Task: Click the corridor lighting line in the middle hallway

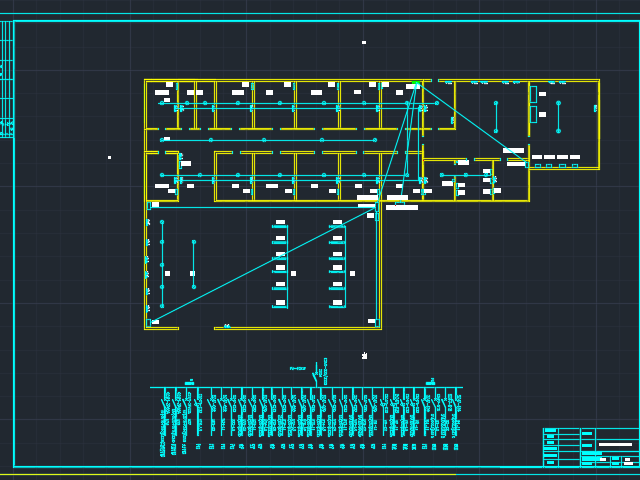Action: 268,140
